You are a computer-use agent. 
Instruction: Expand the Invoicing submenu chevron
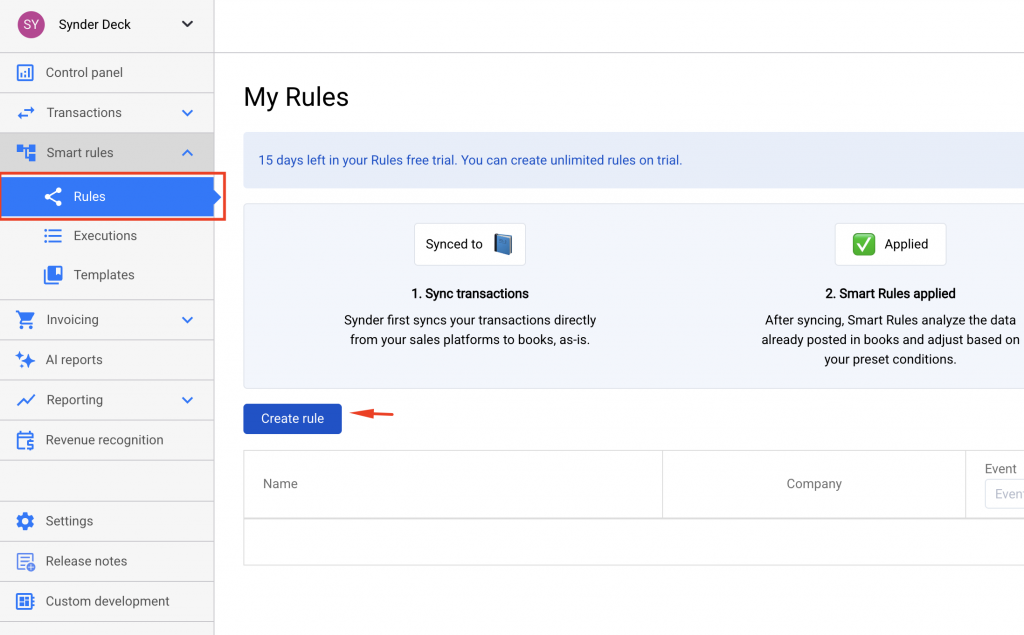pyautogui.click(x=187, y=320)
